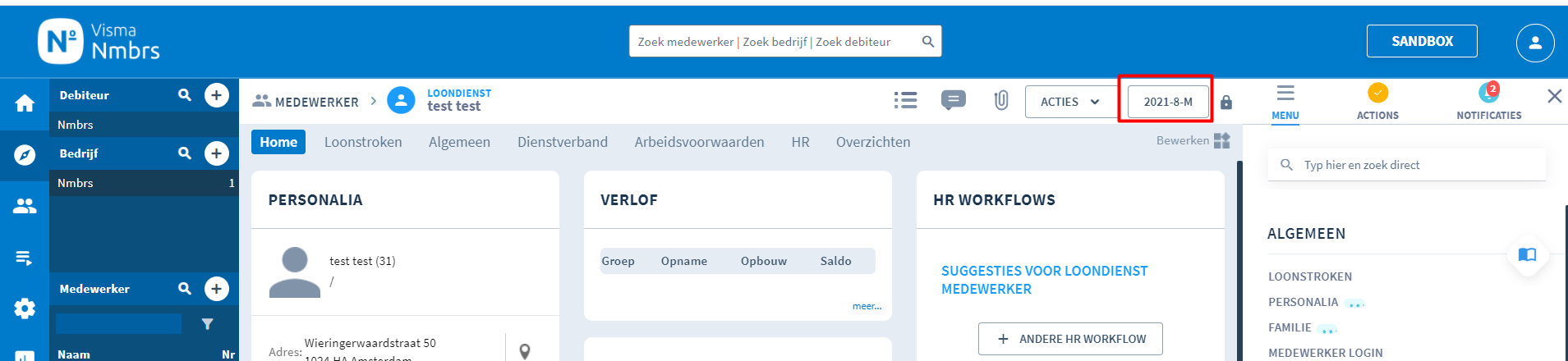This screenshot has height=361, width=1568.
Task: Add a new Bedrijf
Action: tap(216, 153)
